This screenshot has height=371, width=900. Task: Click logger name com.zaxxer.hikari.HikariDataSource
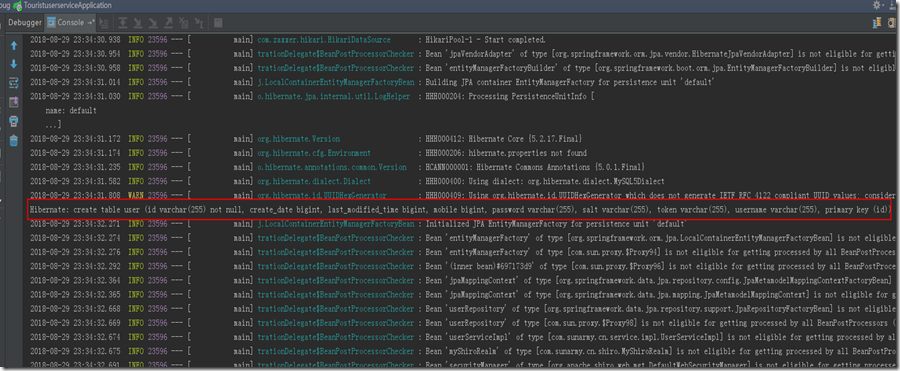(324, 40)
